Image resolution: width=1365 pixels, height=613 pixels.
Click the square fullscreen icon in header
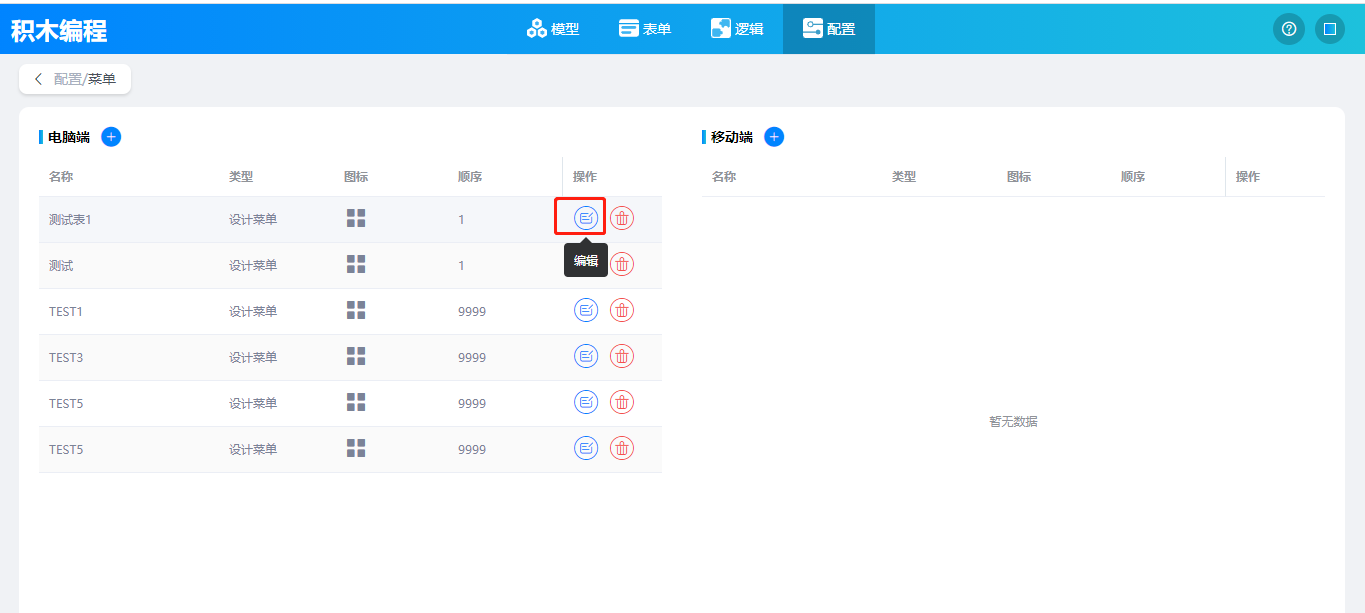pyautogui.click(x=1330, y=29)
